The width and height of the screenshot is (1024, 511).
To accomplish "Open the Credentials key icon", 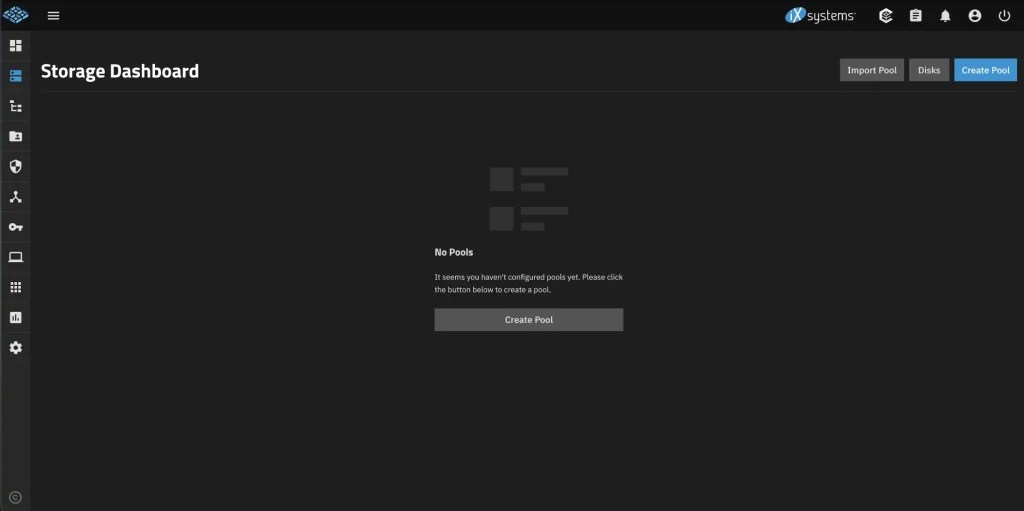I will 16,227.
